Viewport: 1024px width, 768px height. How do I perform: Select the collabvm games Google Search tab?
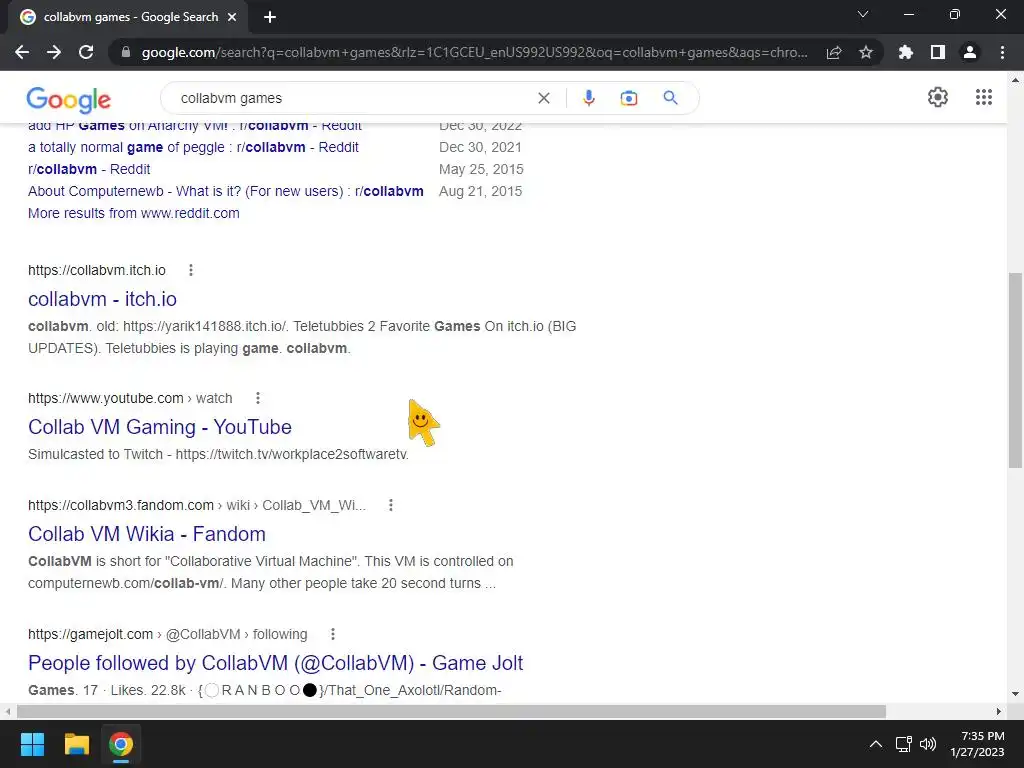point(128,18)
